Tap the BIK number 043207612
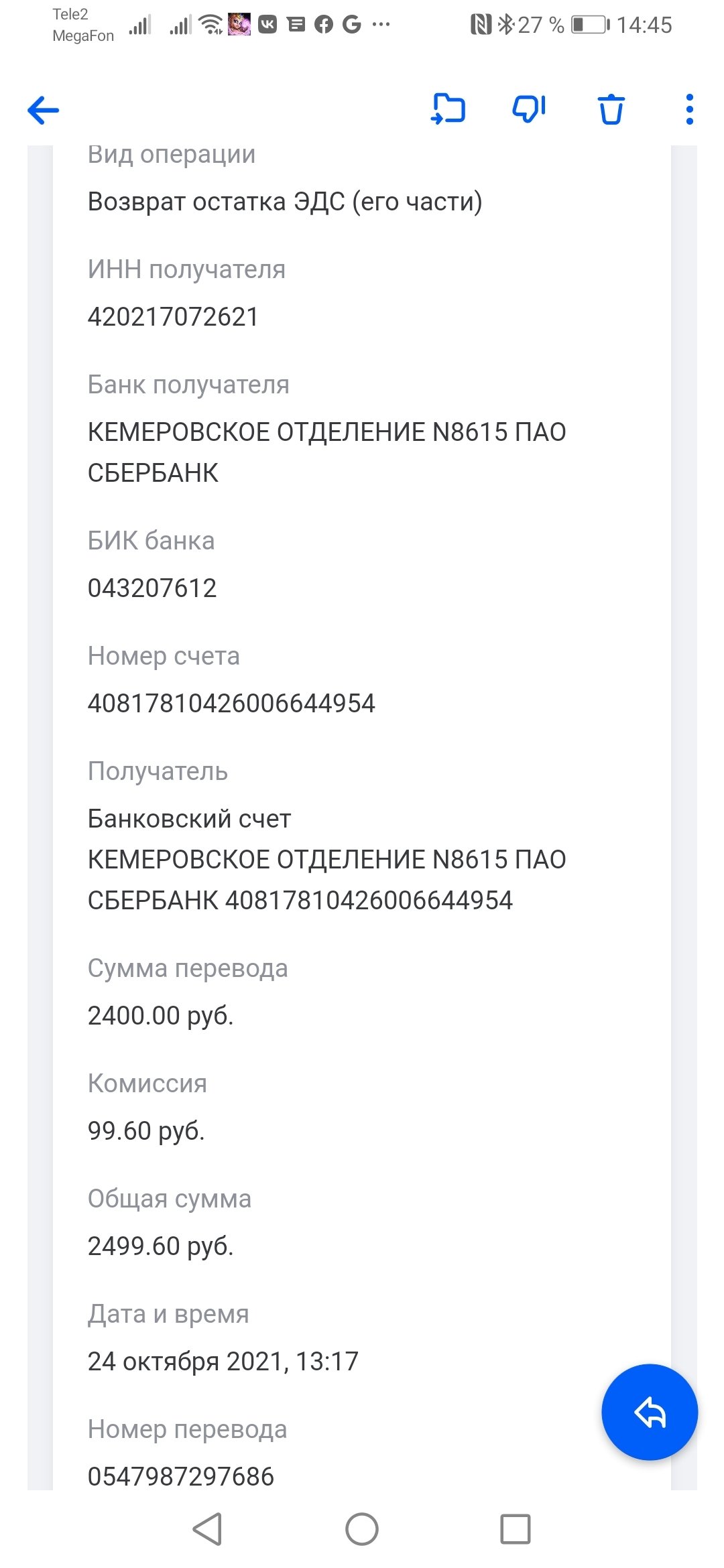 coord(152,588)
